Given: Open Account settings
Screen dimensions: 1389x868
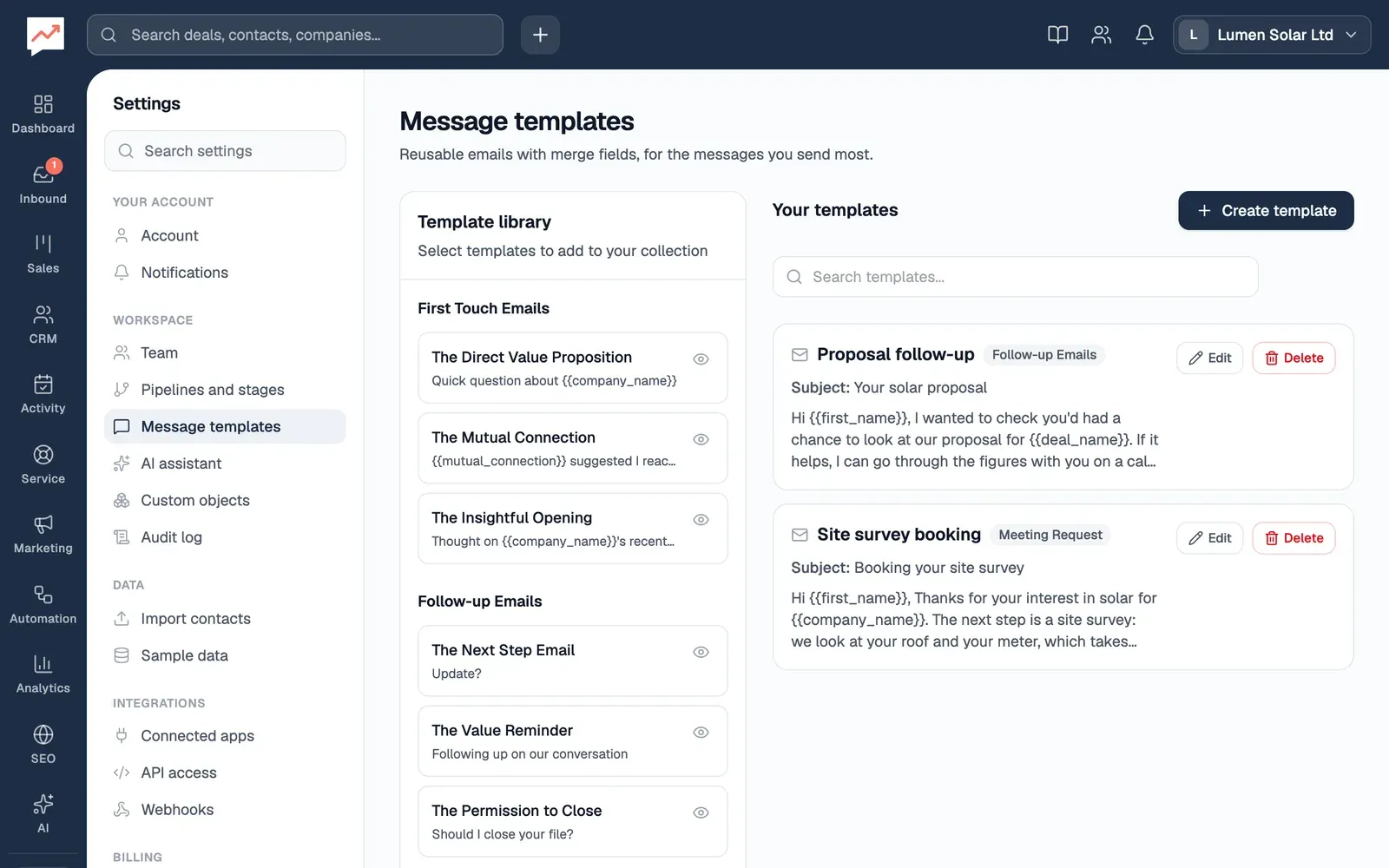Looking at the screenshot, I should click(225, 236).
